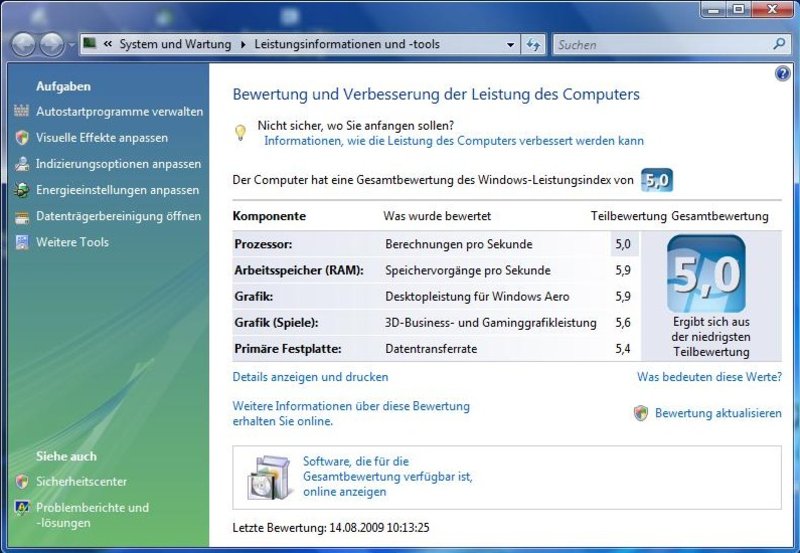This screenshot has height=553, width=800.
Task: Open Datenträgerbereinigung öffnen link
Action: click(x=118, y=216)
